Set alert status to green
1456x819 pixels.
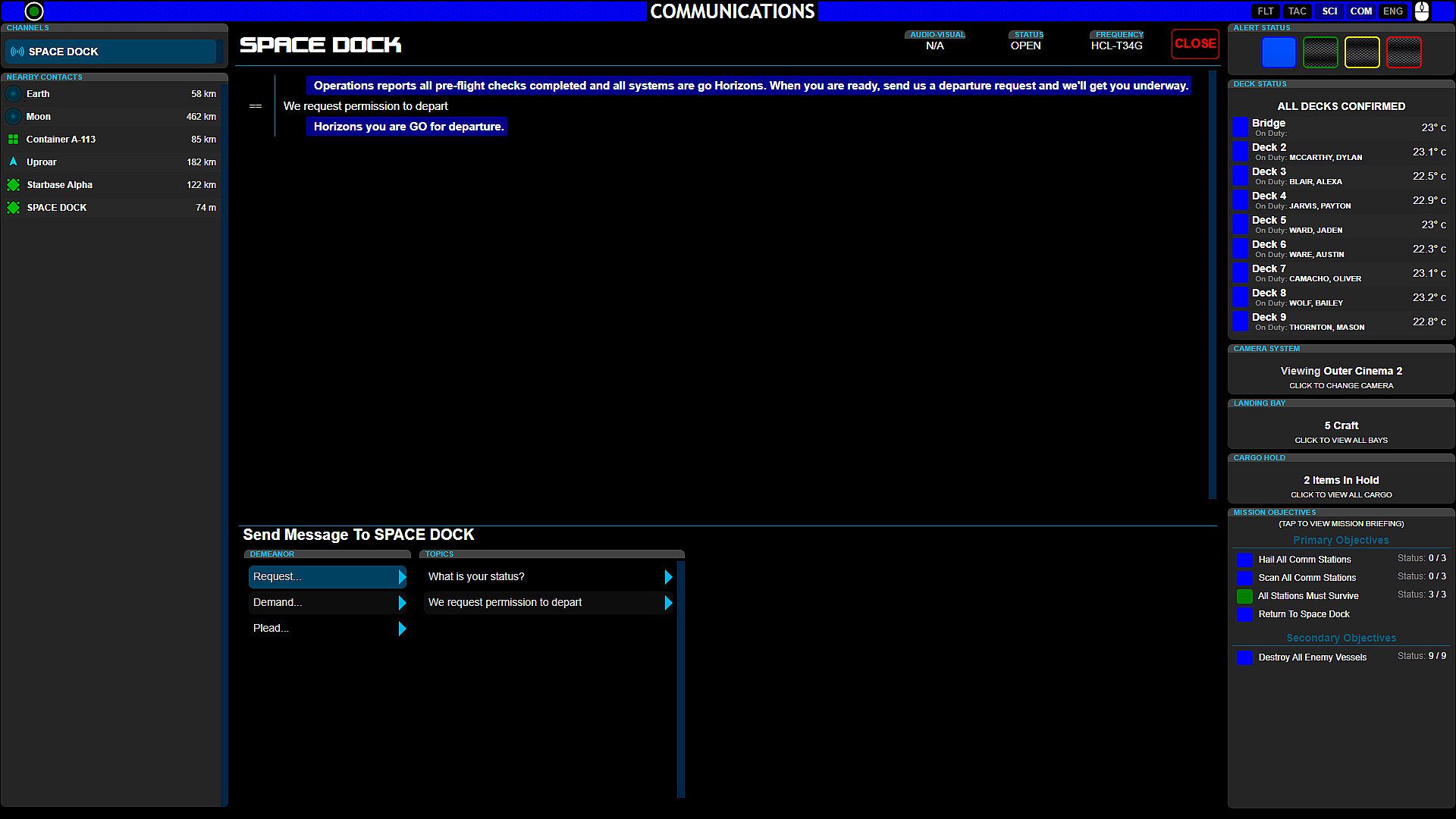click(1320, 52)
